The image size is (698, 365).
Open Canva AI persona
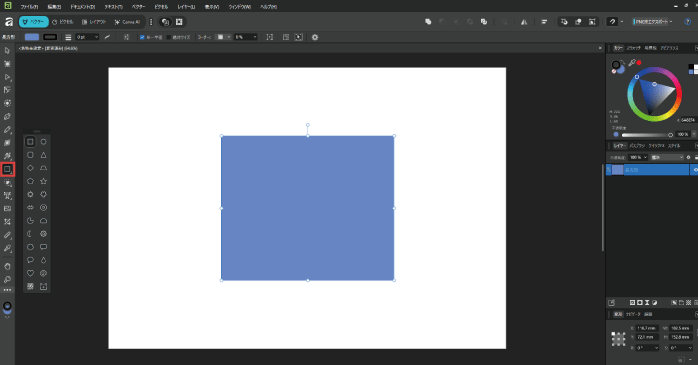click(x=127, y=22)
